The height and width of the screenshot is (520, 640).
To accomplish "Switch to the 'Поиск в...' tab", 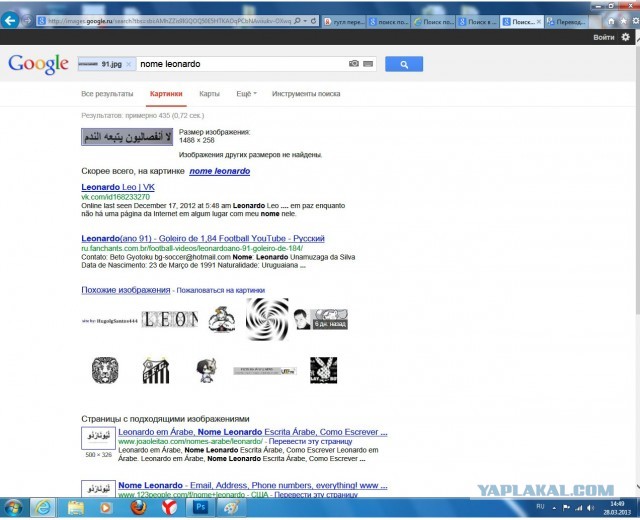I will pos(478,22).
